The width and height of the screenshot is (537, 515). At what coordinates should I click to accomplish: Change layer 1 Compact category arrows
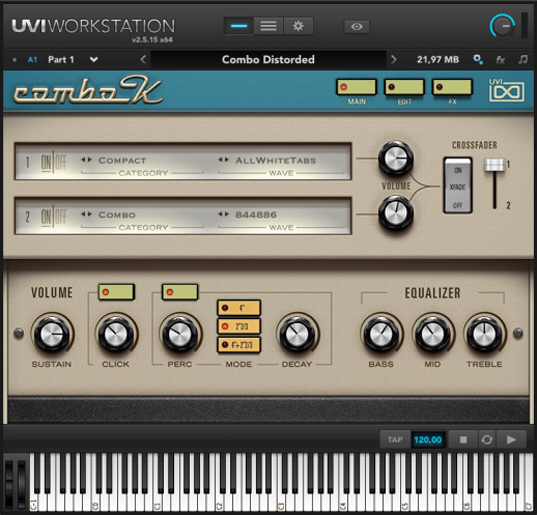click(86, 160)
